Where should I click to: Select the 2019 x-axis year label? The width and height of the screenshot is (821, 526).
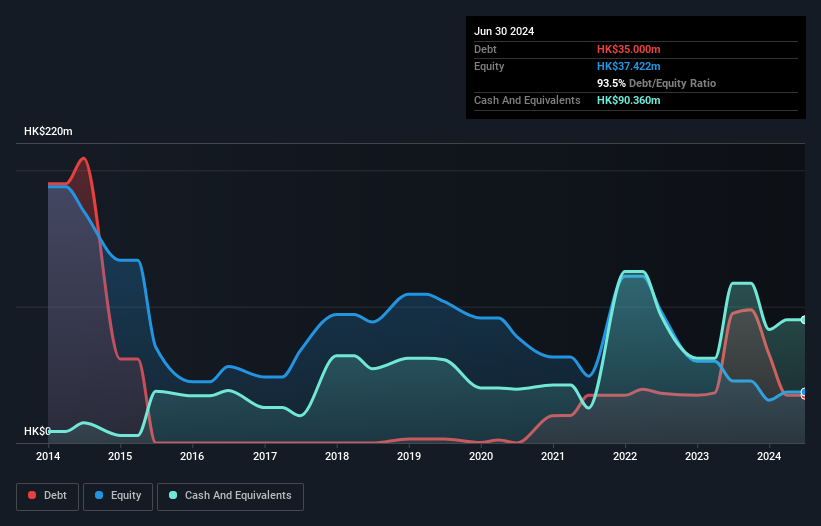[x=409, y=456]
